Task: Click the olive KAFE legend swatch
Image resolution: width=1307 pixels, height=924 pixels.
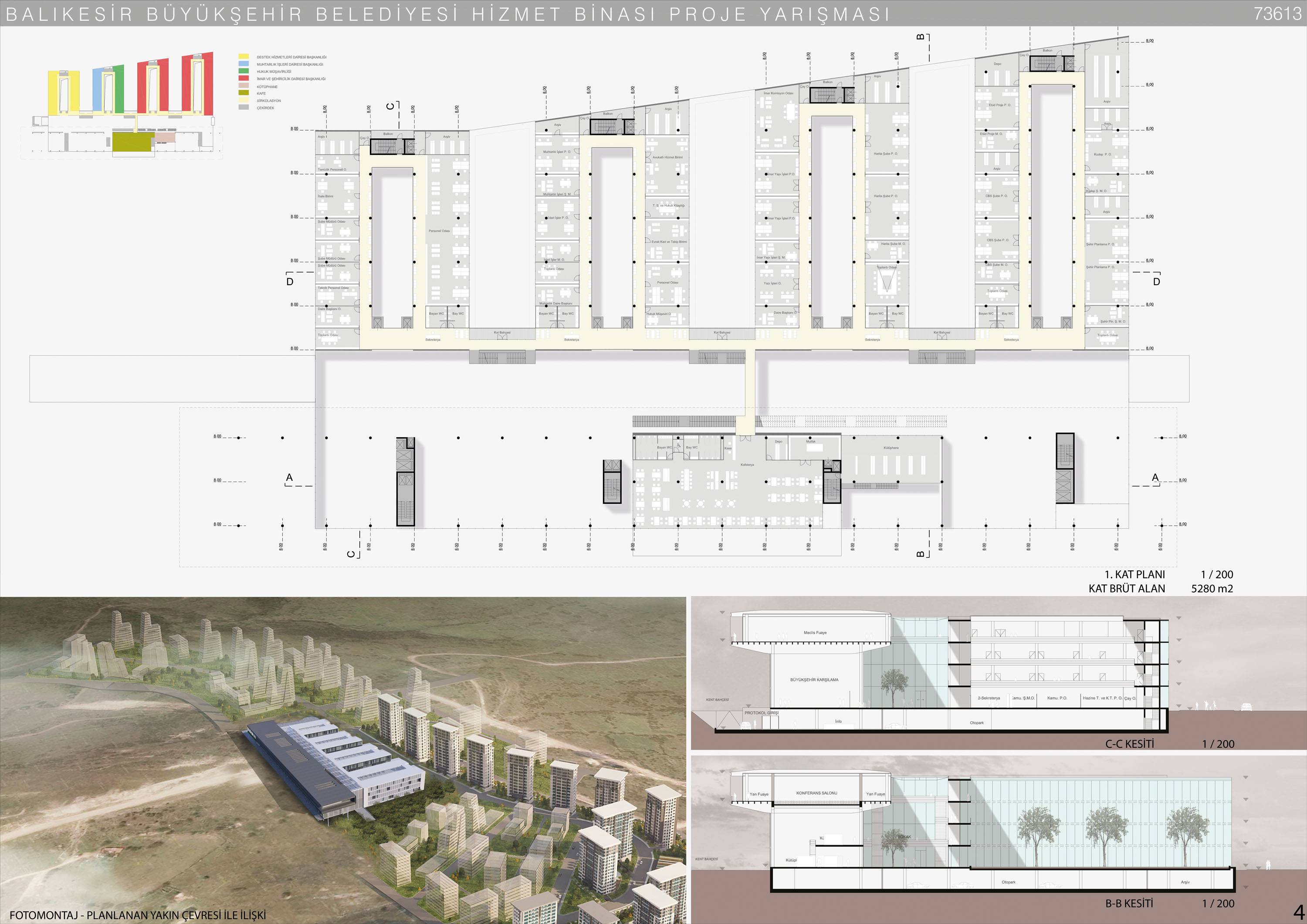Action: [243, 93]
